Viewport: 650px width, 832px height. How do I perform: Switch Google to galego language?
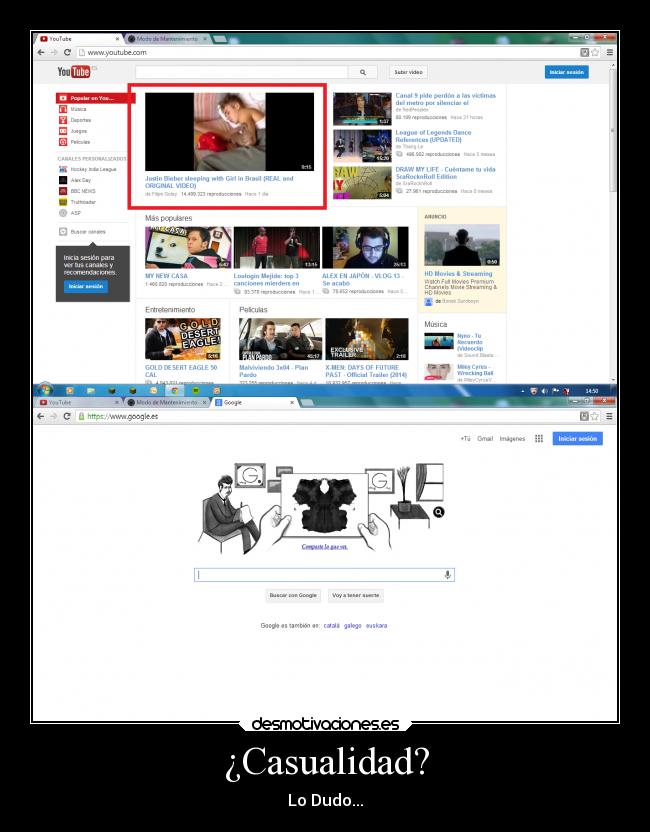(x=352, y=626)
